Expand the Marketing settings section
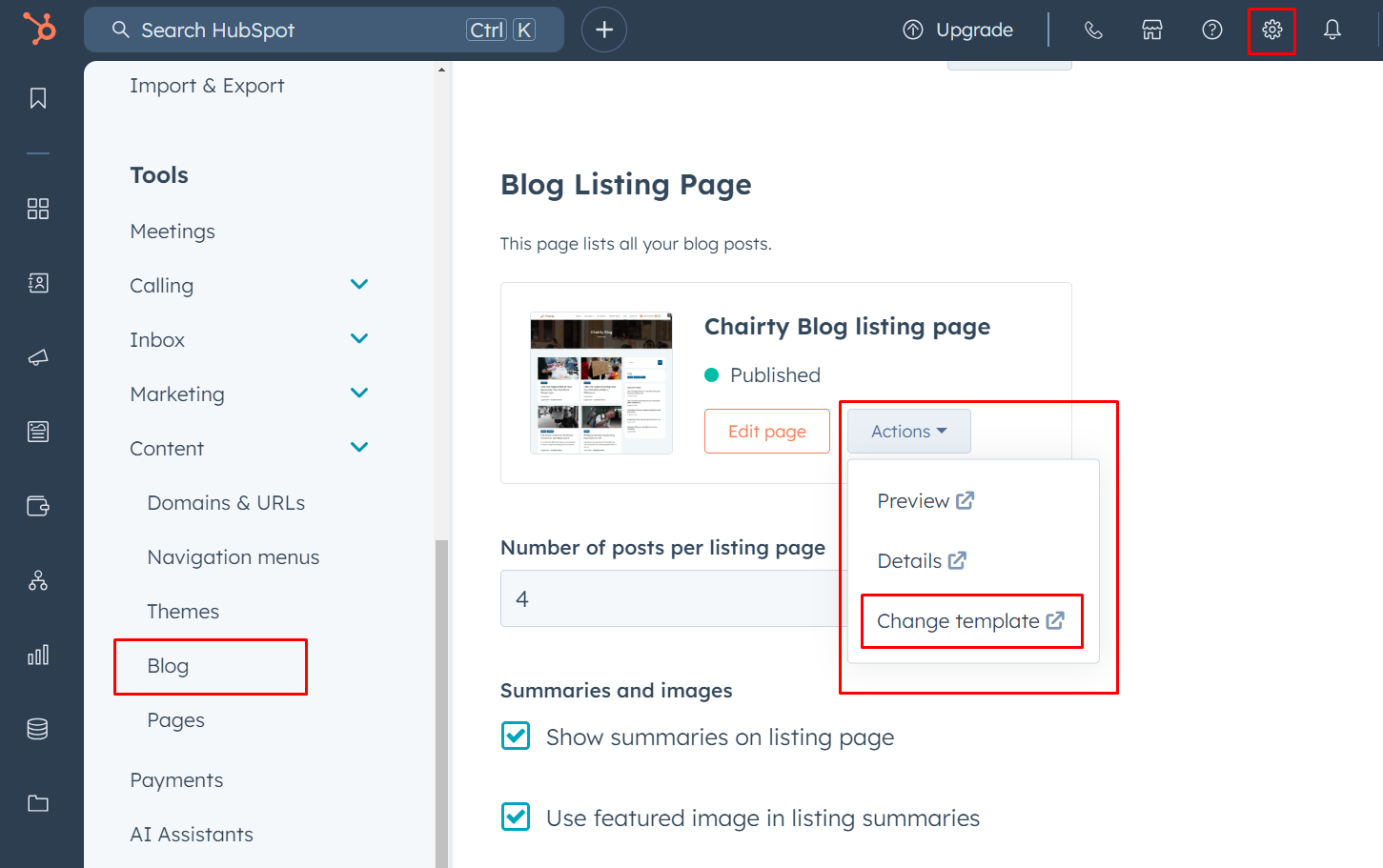 pyautogui.click(x=358, y=394)
